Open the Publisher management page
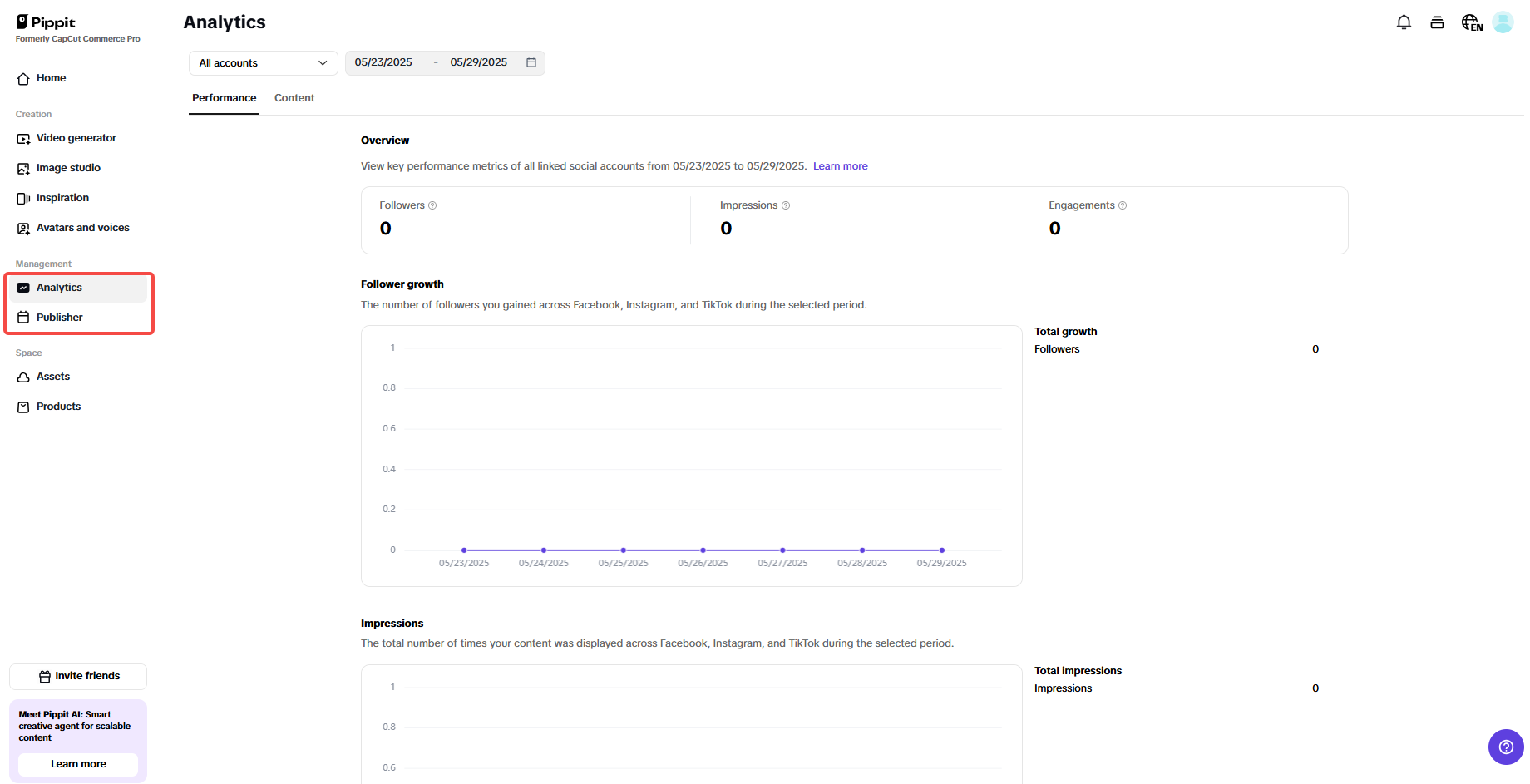 coord(60,317)
